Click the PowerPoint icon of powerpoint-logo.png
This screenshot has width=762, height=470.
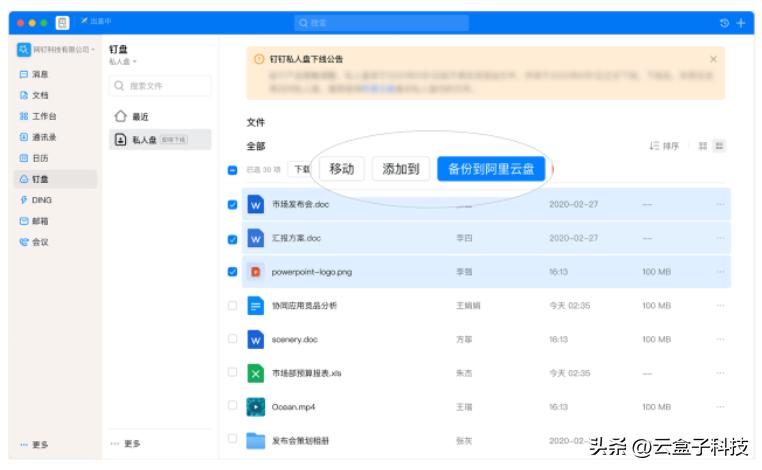tap(256, 272)
